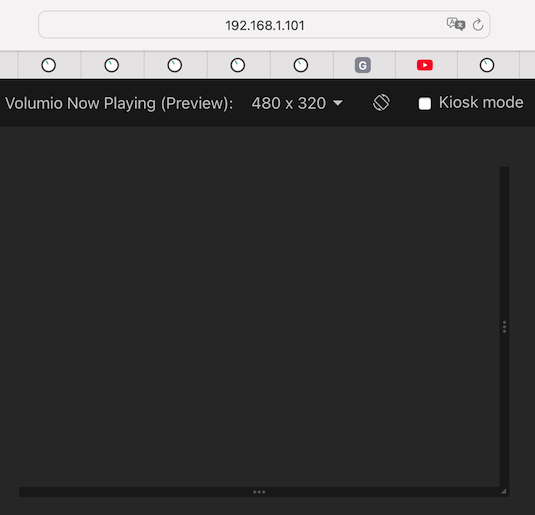
Task: Enable the Kiosk mode checkbox
Action: point(425,103)
